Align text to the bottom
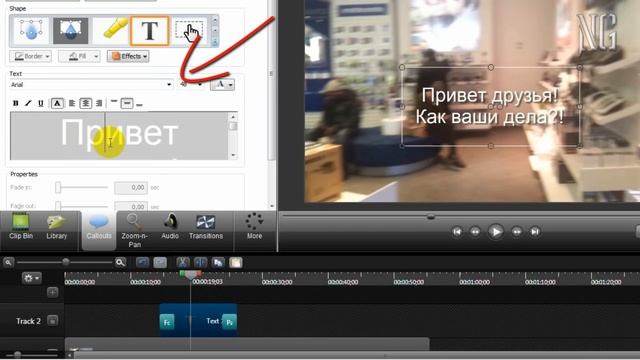This screenshot has width=640, height=360. coord(140,104)
